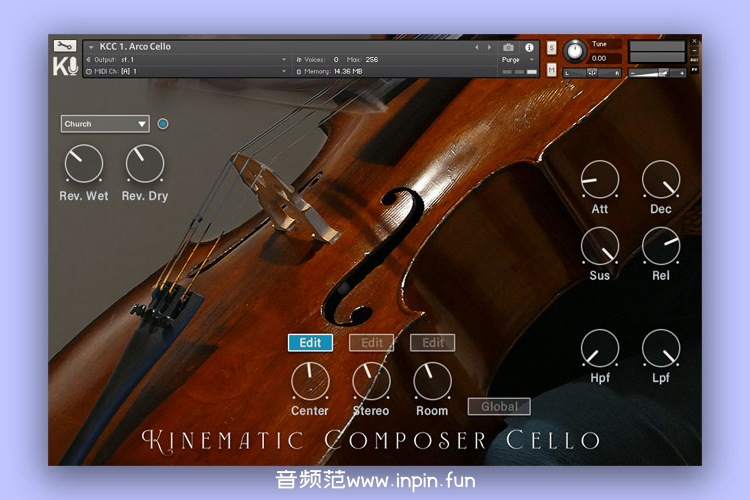Click the Tune value 0.00 field
750x500 pixels.
point(605,58)
